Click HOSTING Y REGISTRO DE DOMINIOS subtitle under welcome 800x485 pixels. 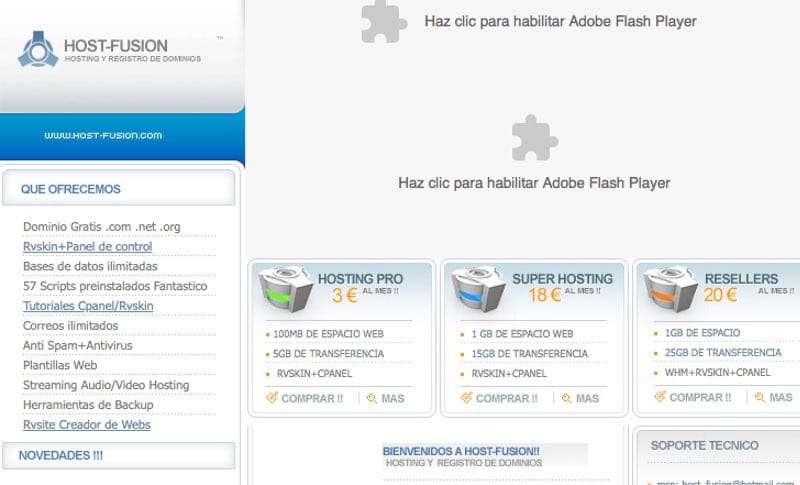click(x=464, y=463)
